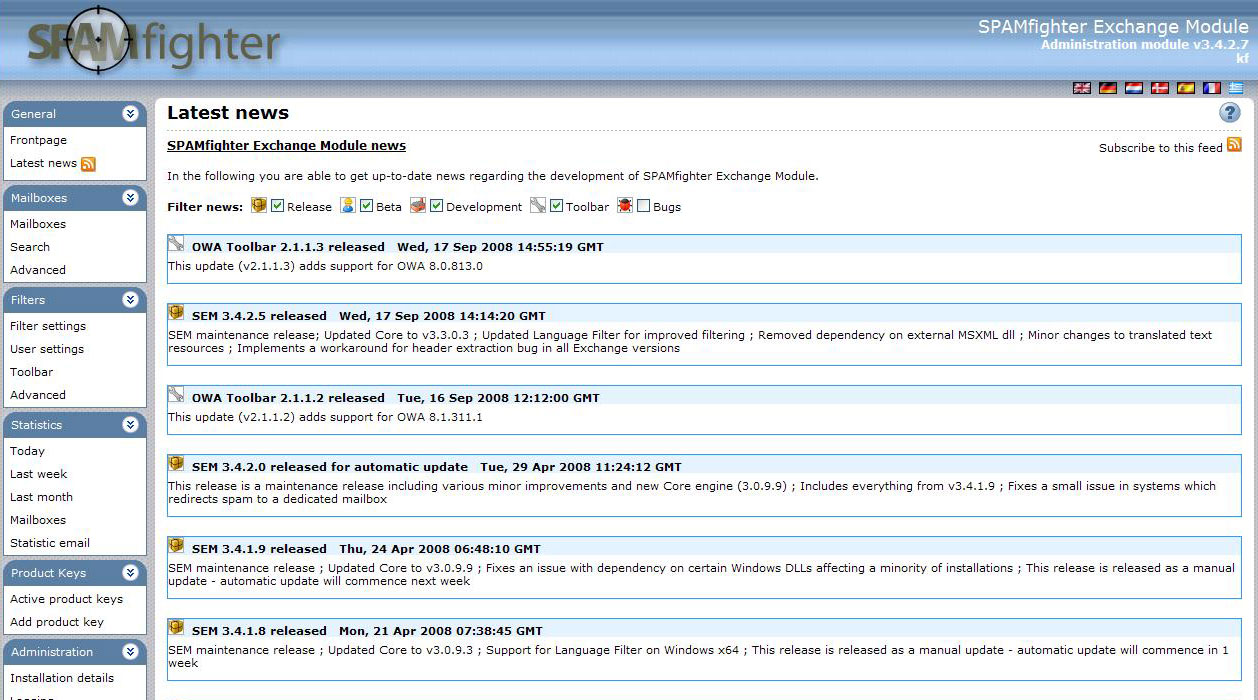Click the Release filter package icon
1258x700 pixels.
pyautogui.click(x=259, y=205)
